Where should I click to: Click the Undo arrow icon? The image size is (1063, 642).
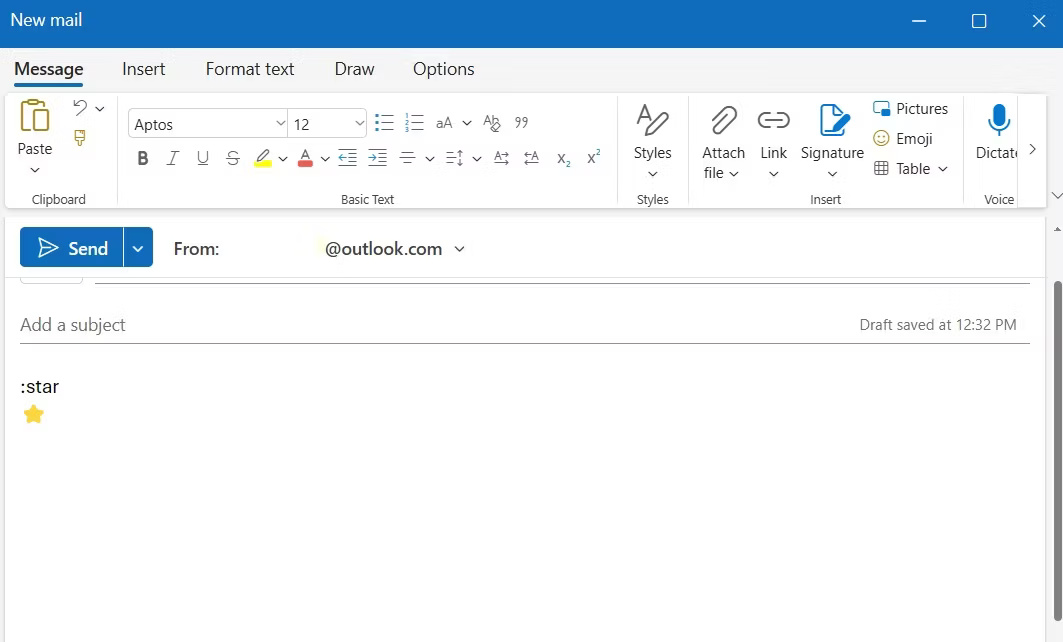[80, 108]
